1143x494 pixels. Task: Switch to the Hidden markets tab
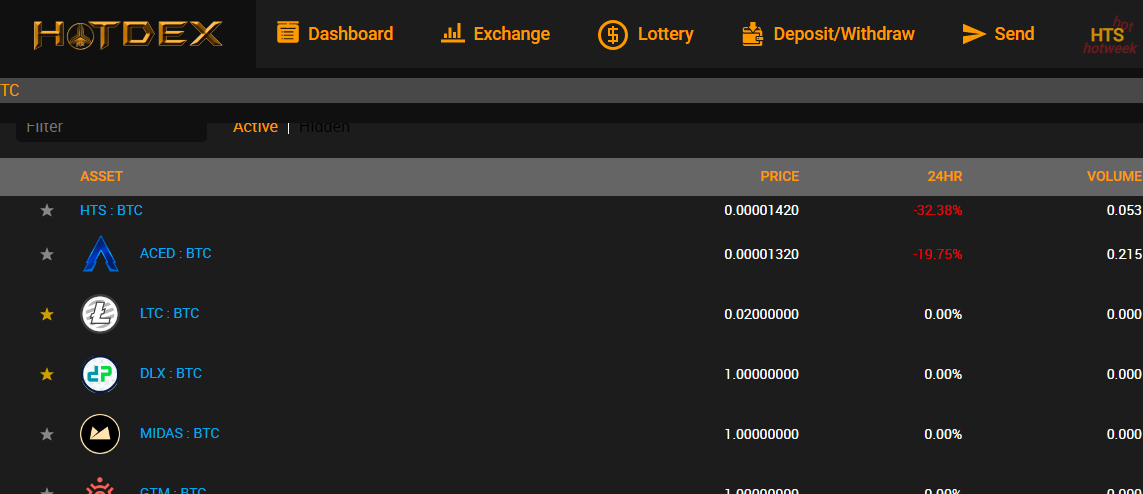point(324,127)
